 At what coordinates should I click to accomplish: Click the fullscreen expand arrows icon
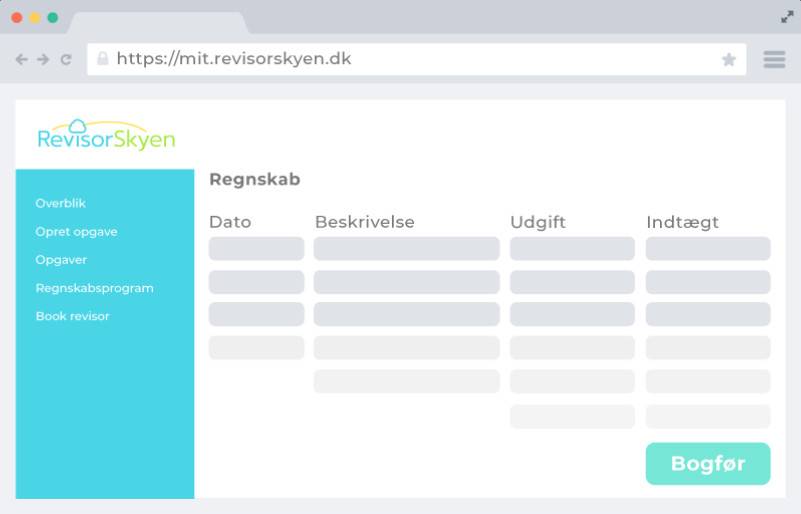tap(787, 16)
